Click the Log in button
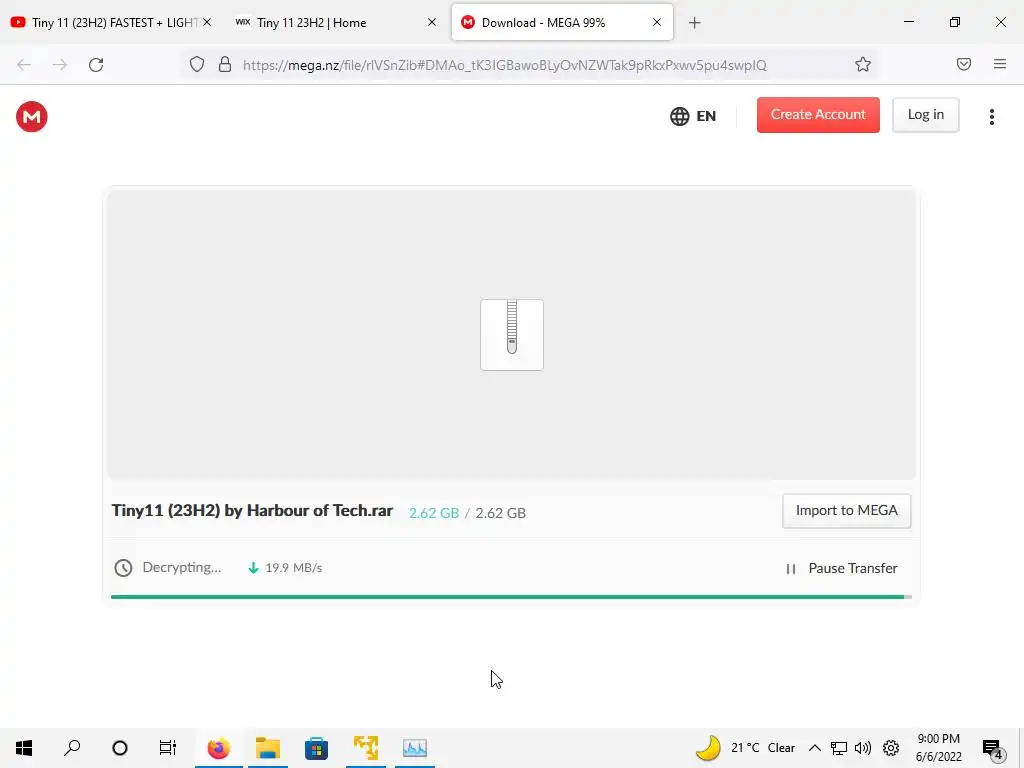Viewport: 1024px width, 768px height. [x=925, y=114]
